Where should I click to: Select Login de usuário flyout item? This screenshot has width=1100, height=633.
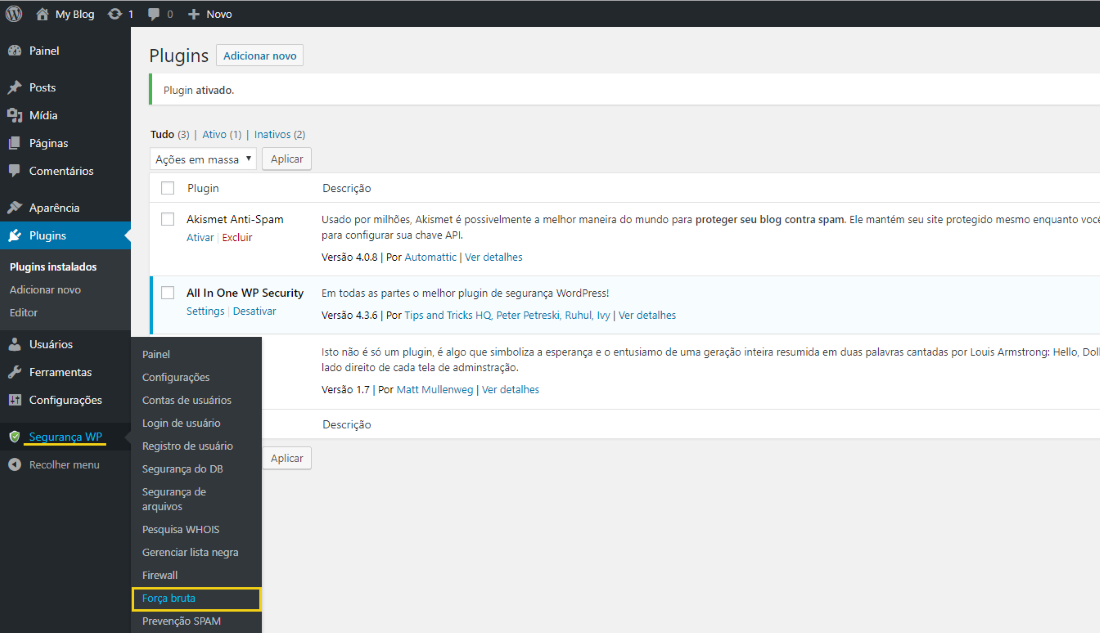[181, 423]
